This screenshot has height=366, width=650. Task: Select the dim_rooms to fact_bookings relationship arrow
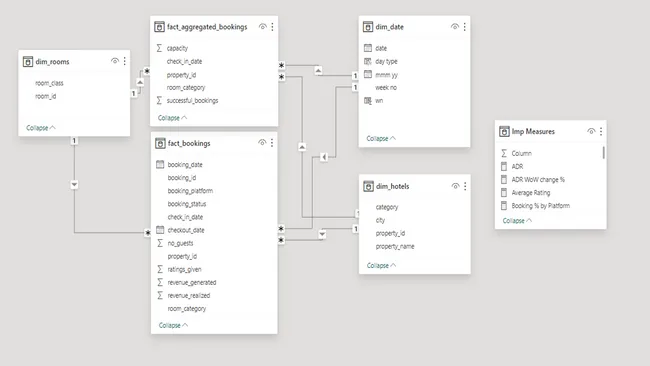point(74,184)
